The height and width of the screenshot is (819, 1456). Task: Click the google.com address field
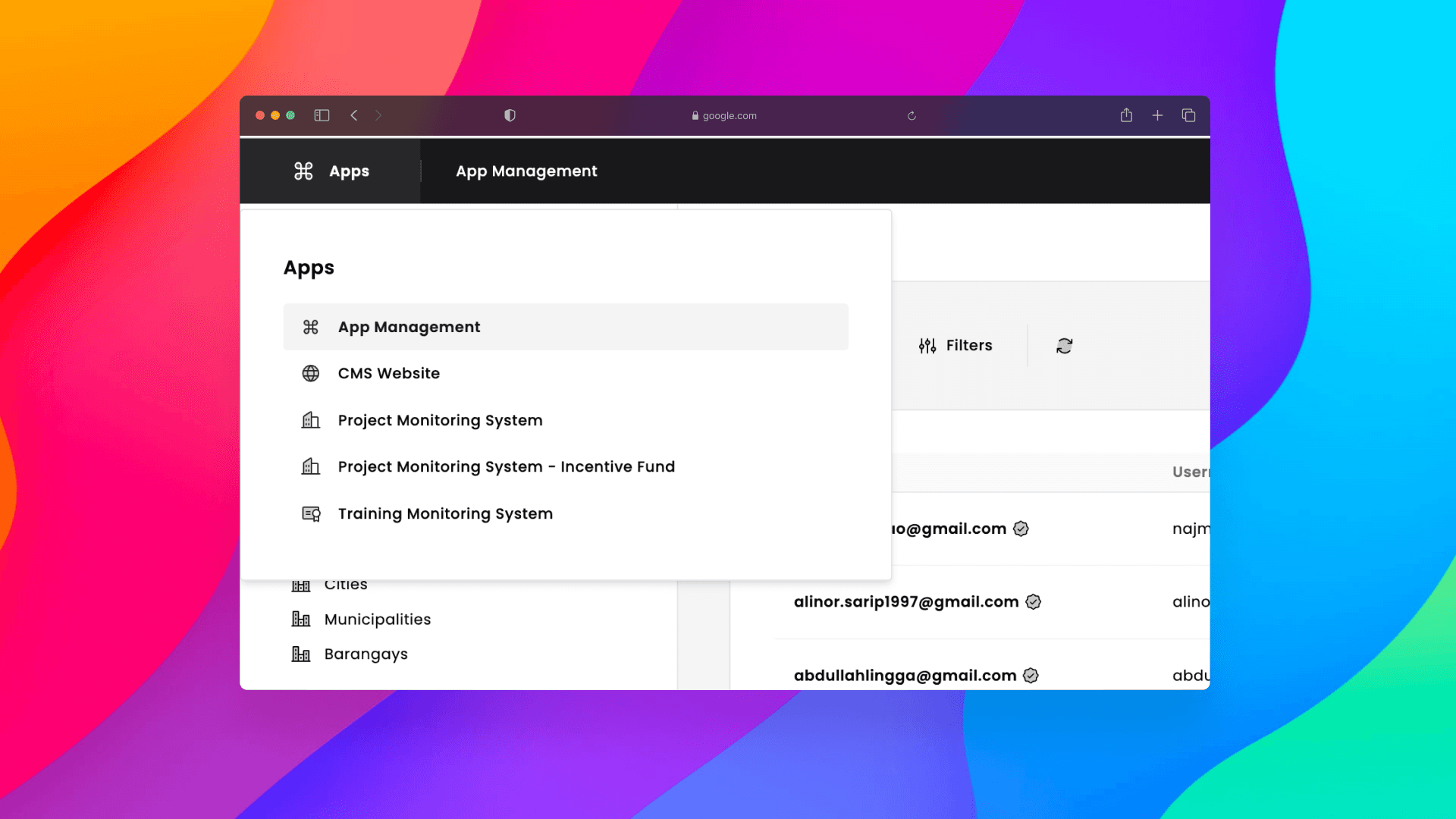click(x=724, y=116)
